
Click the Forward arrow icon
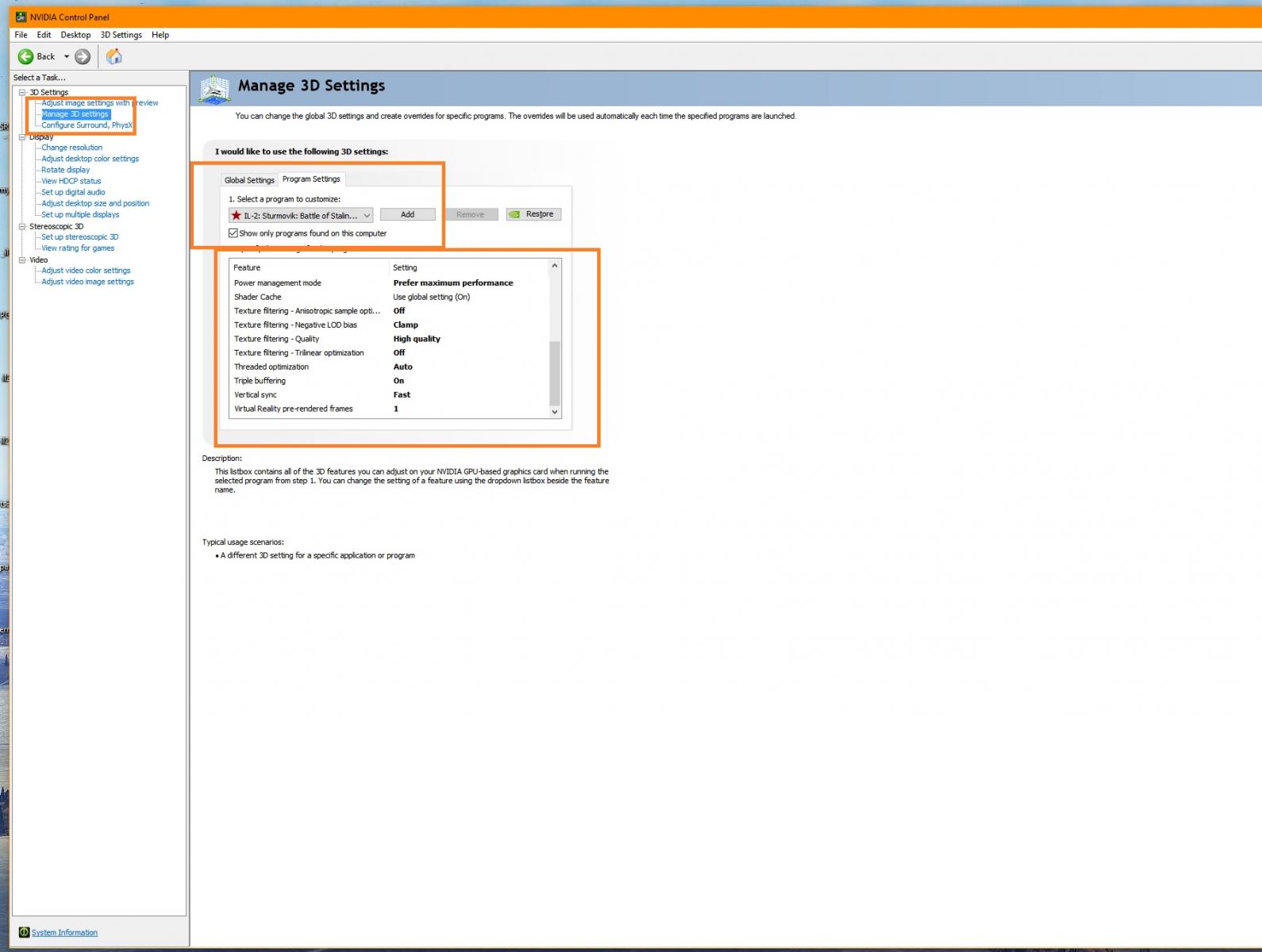83,56
